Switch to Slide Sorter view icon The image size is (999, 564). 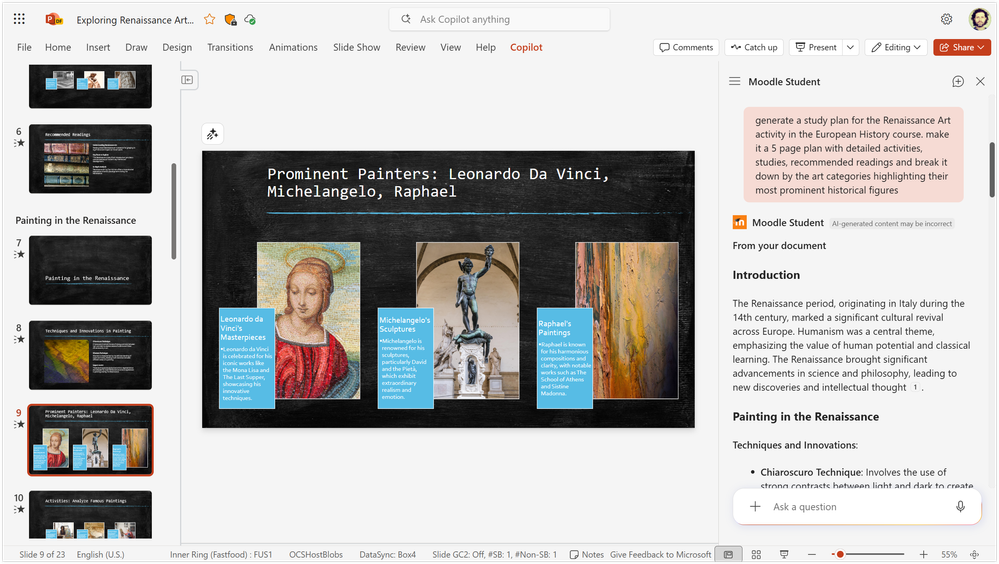756,554
